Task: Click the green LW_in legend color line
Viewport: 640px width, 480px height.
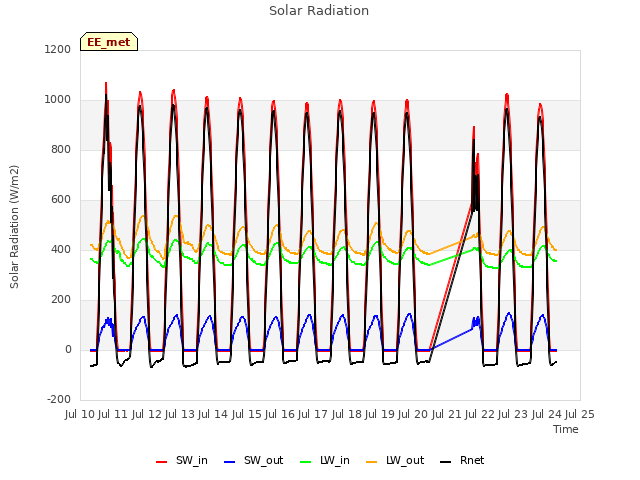Action: pos(306,462)
